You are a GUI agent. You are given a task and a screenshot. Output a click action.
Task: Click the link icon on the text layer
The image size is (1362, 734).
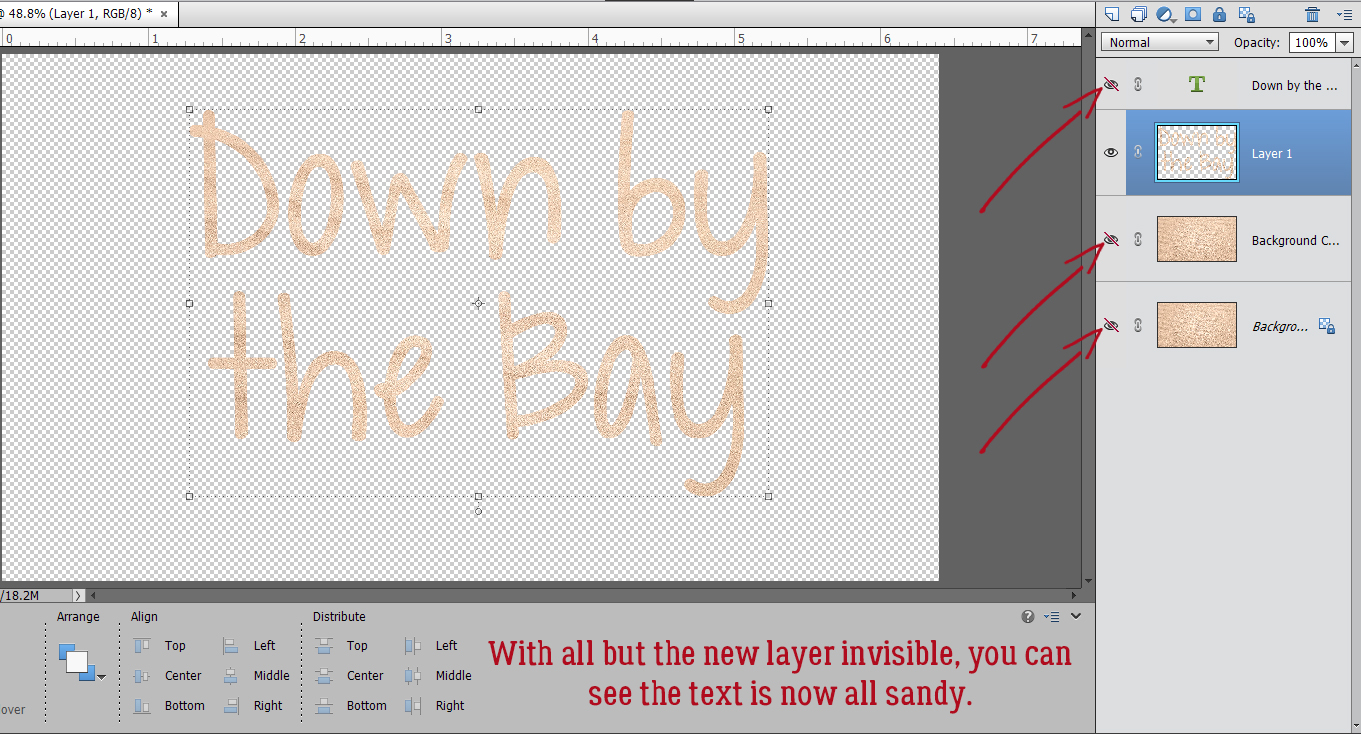coord(1137,85)
